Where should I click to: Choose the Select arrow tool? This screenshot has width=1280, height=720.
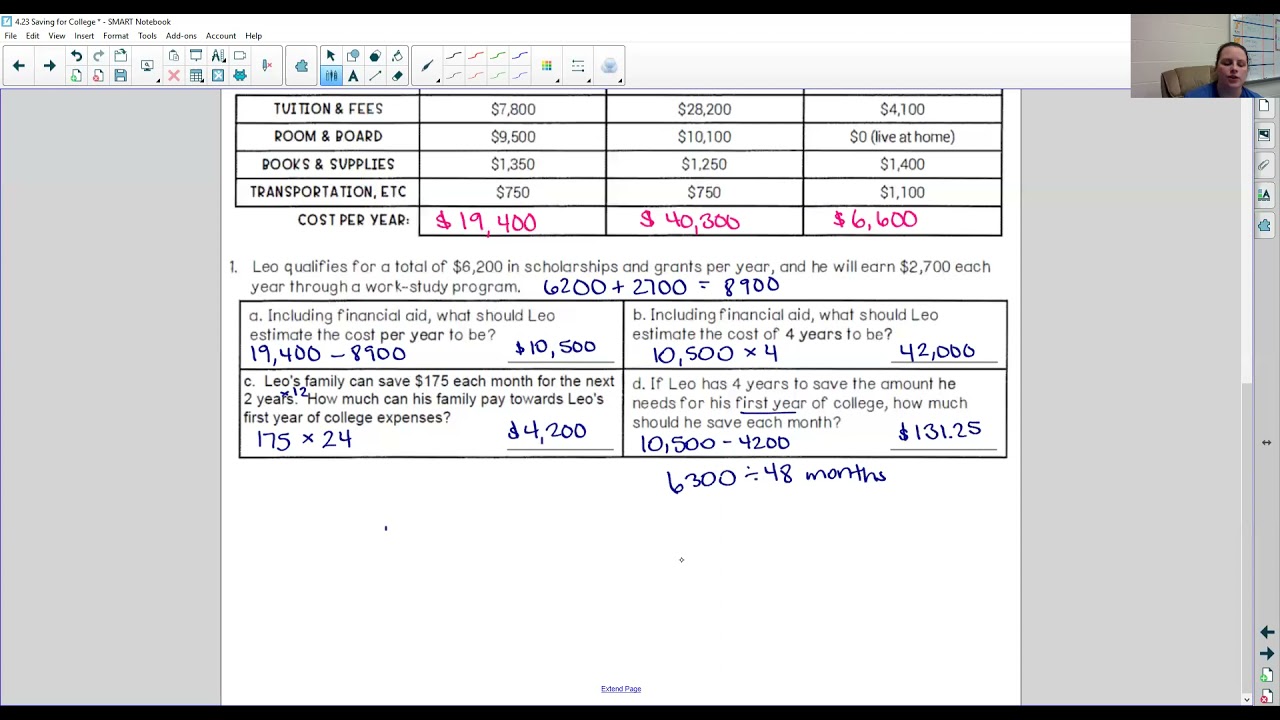[331, 56]
